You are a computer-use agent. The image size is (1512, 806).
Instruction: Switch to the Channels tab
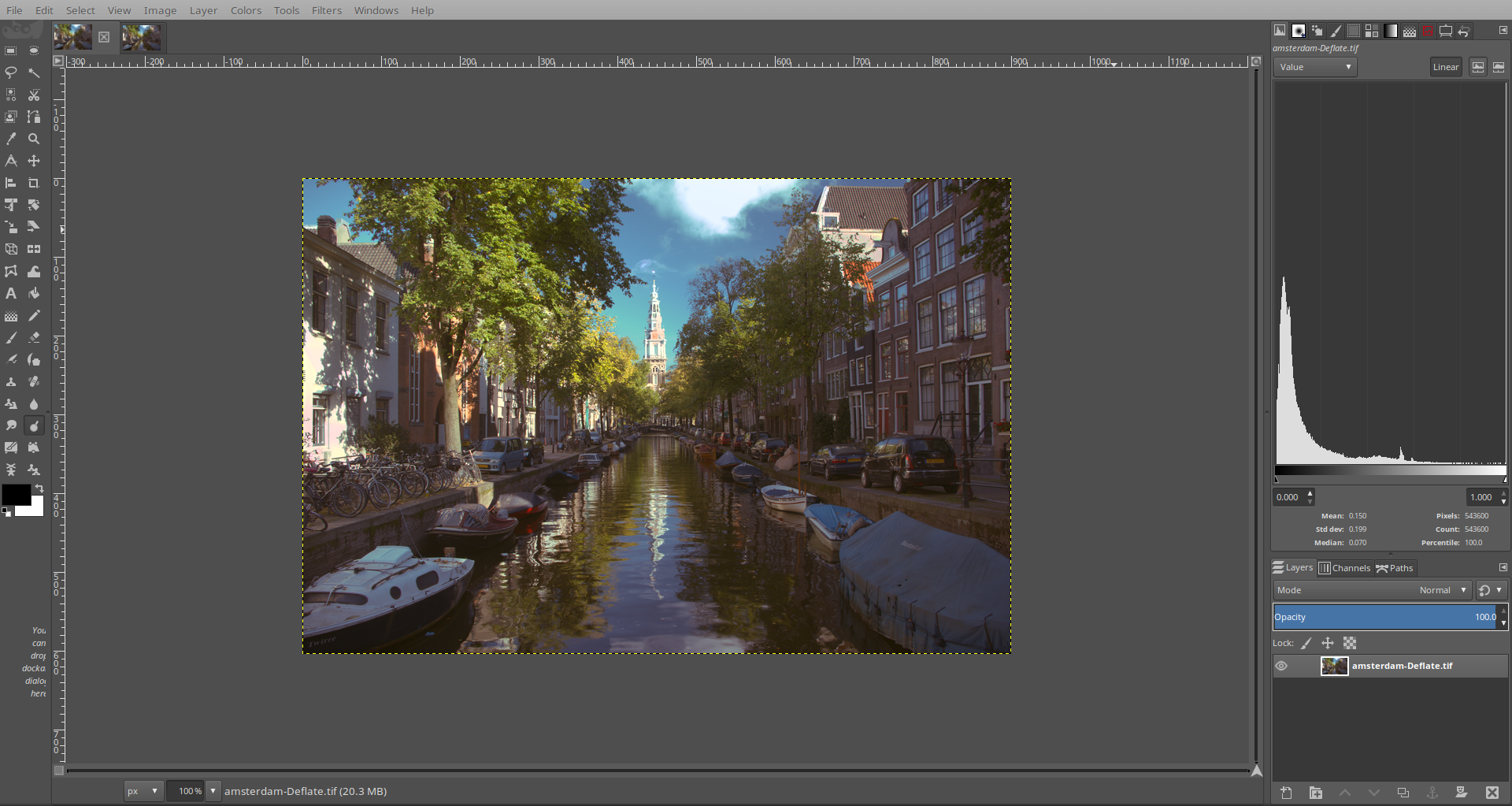[x=1345, y=568]
